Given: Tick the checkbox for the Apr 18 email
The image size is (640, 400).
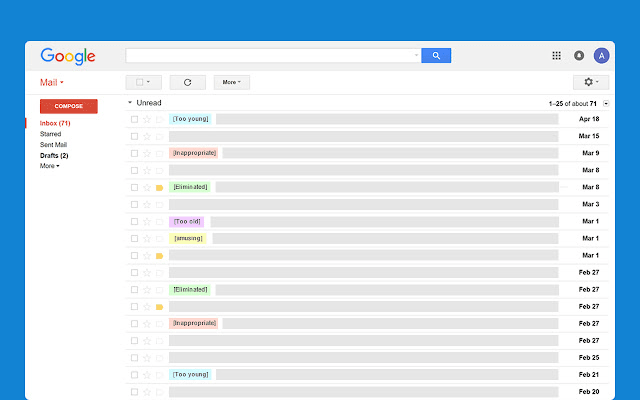Looking at the screenshot, I should 134,119.
